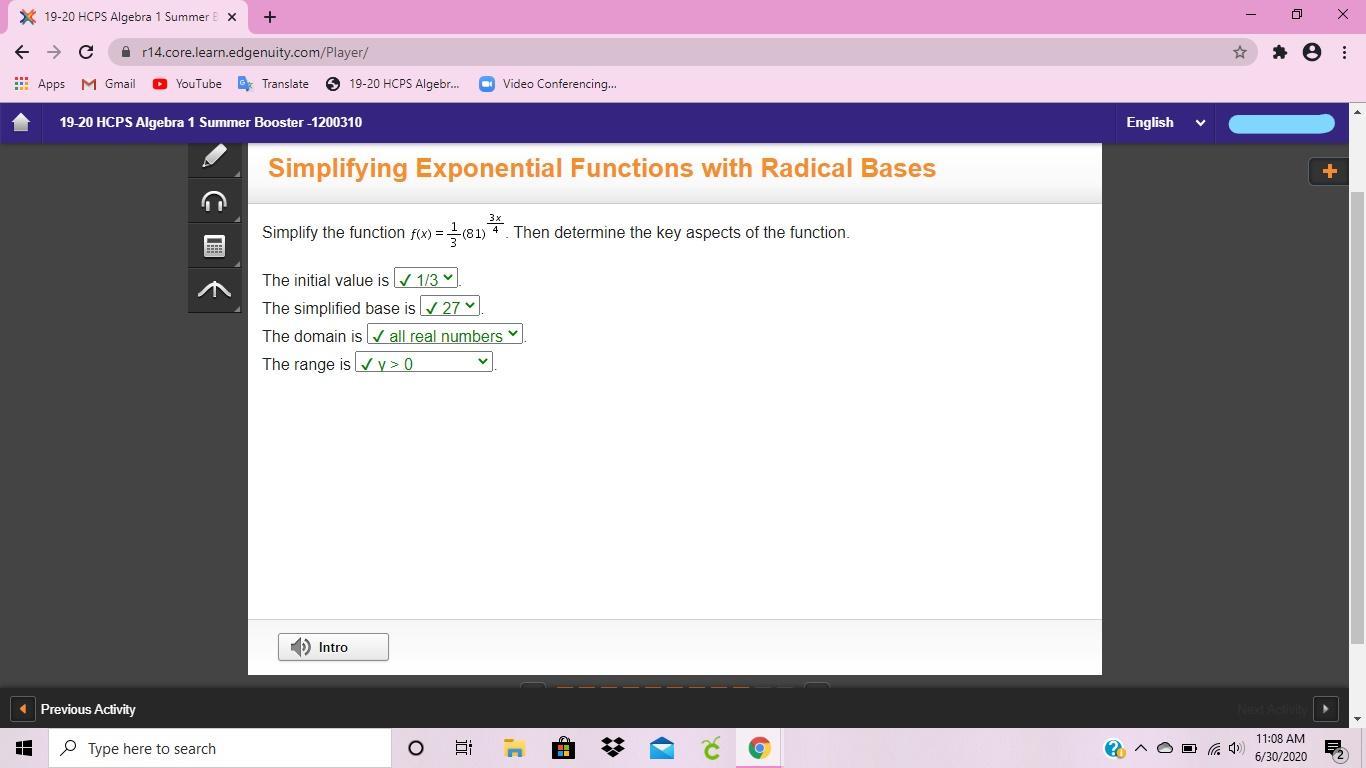This screenshot has width=1366, height=768.
Task: Play the Intro audio
Action: coord(333,647)
